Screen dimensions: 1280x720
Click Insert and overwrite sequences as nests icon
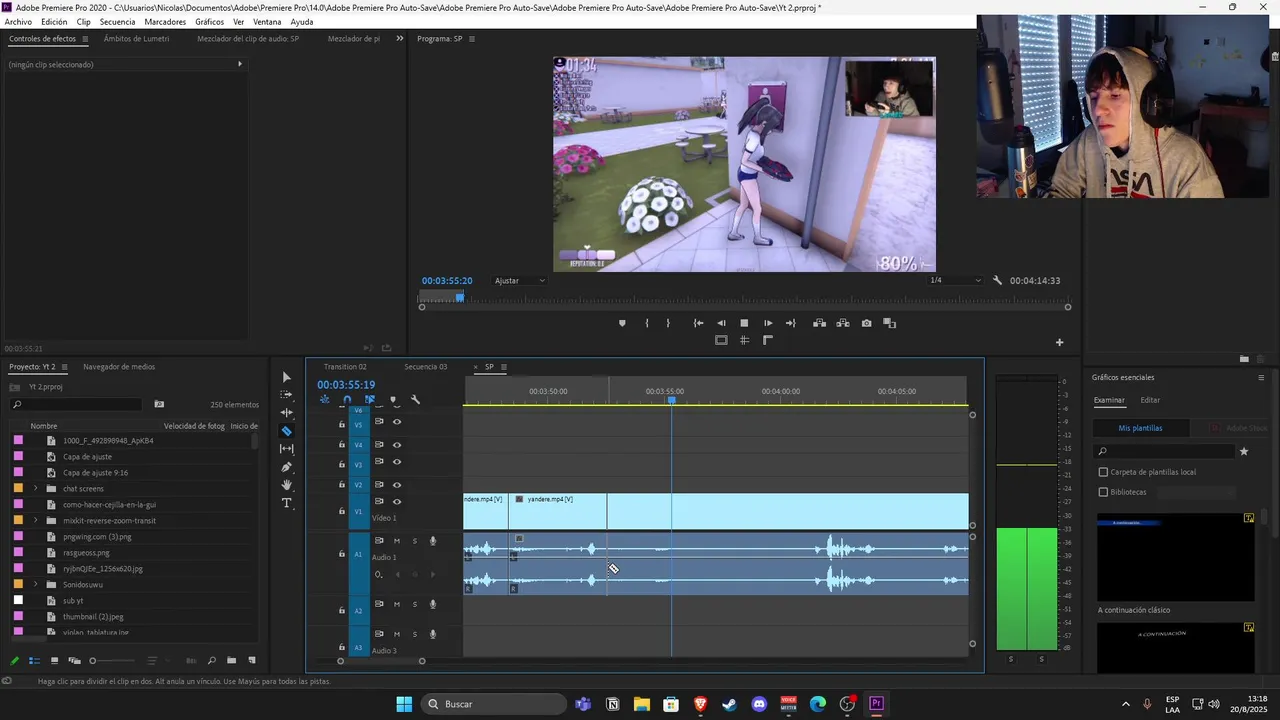tap(324, 400)
